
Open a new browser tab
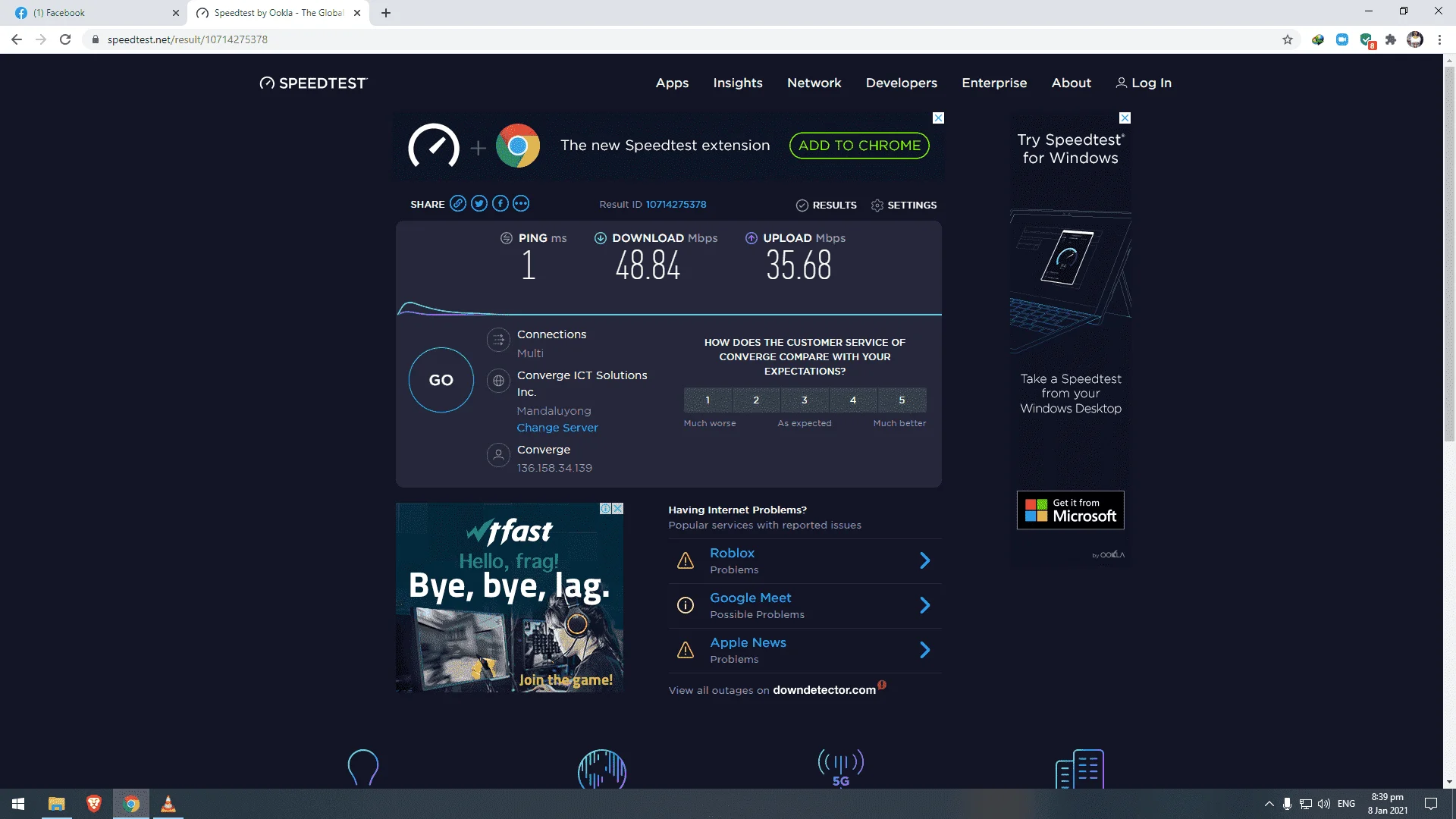tap(386, 13)
